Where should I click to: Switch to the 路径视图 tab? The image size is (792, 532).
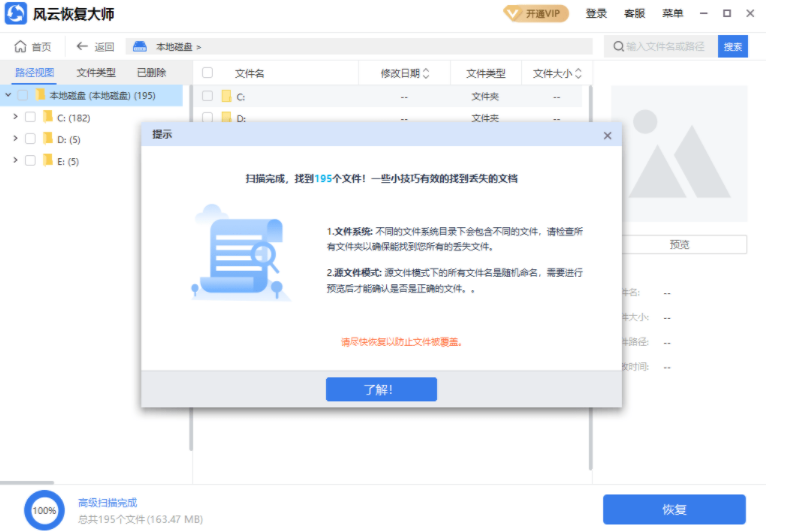[x=34, y=73]
